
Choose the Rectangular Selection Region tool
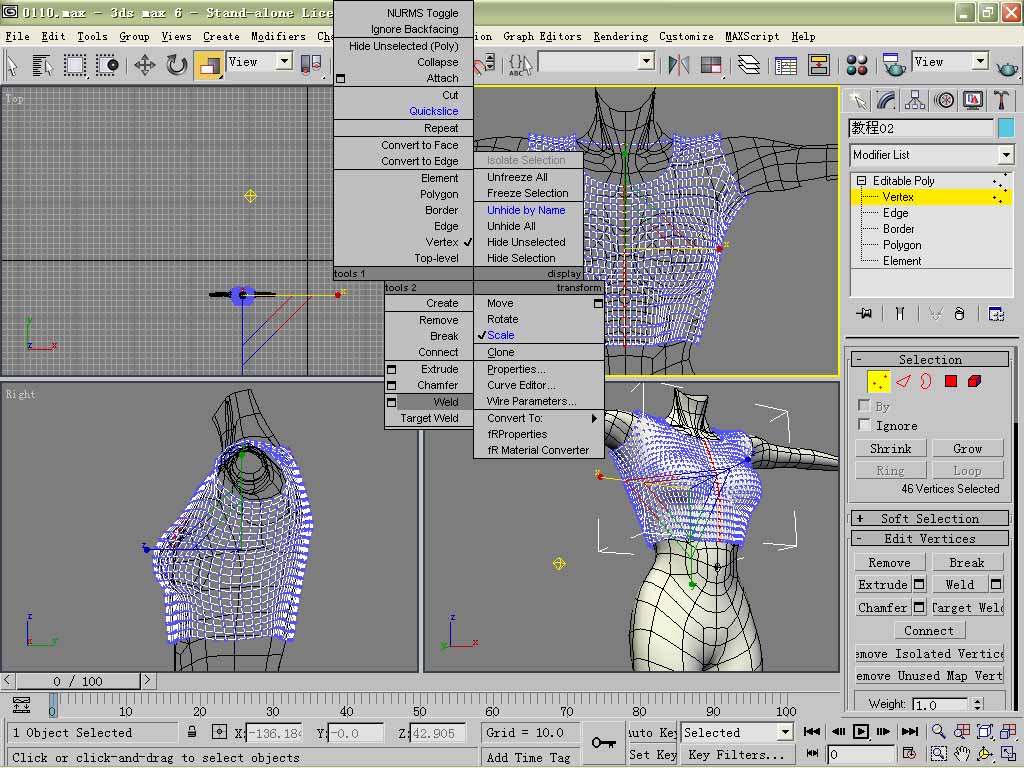click(x=74, y=65)
